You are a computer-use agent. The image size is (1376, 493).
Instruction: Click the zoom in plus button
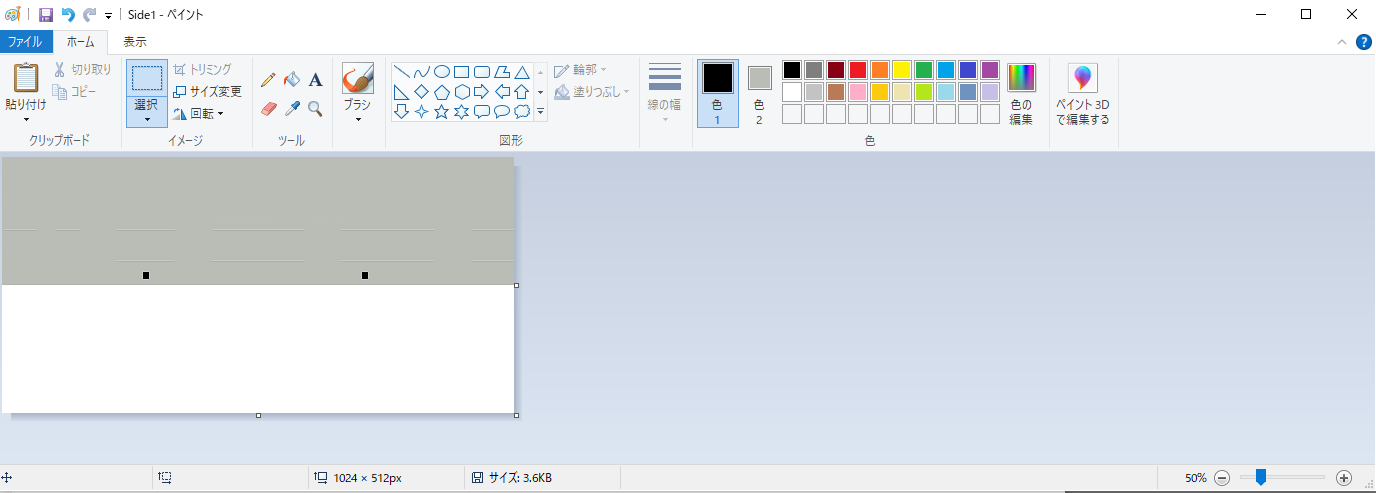click(1344, 478)
